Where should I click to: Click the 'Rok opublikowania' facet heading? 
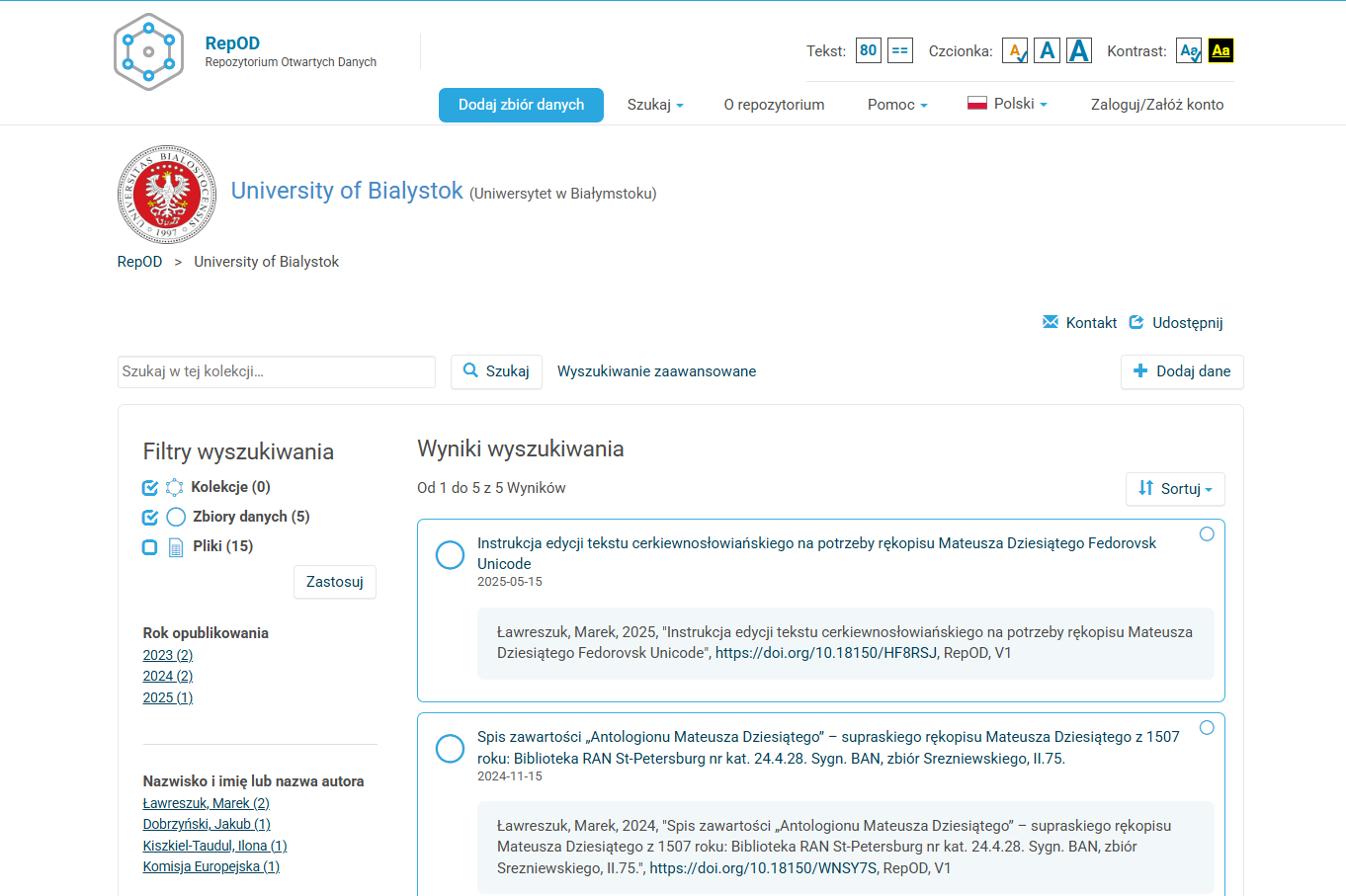[x=206, y=633]
